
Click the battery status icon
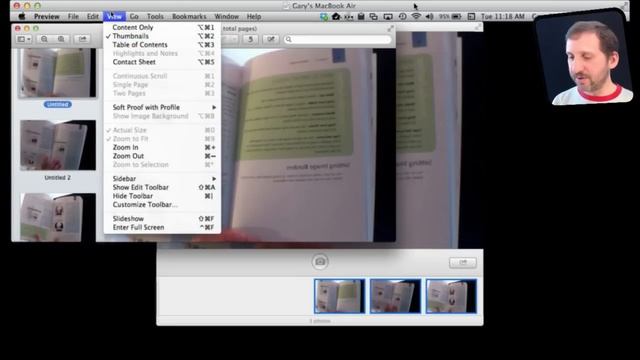[x=456, y=16]
